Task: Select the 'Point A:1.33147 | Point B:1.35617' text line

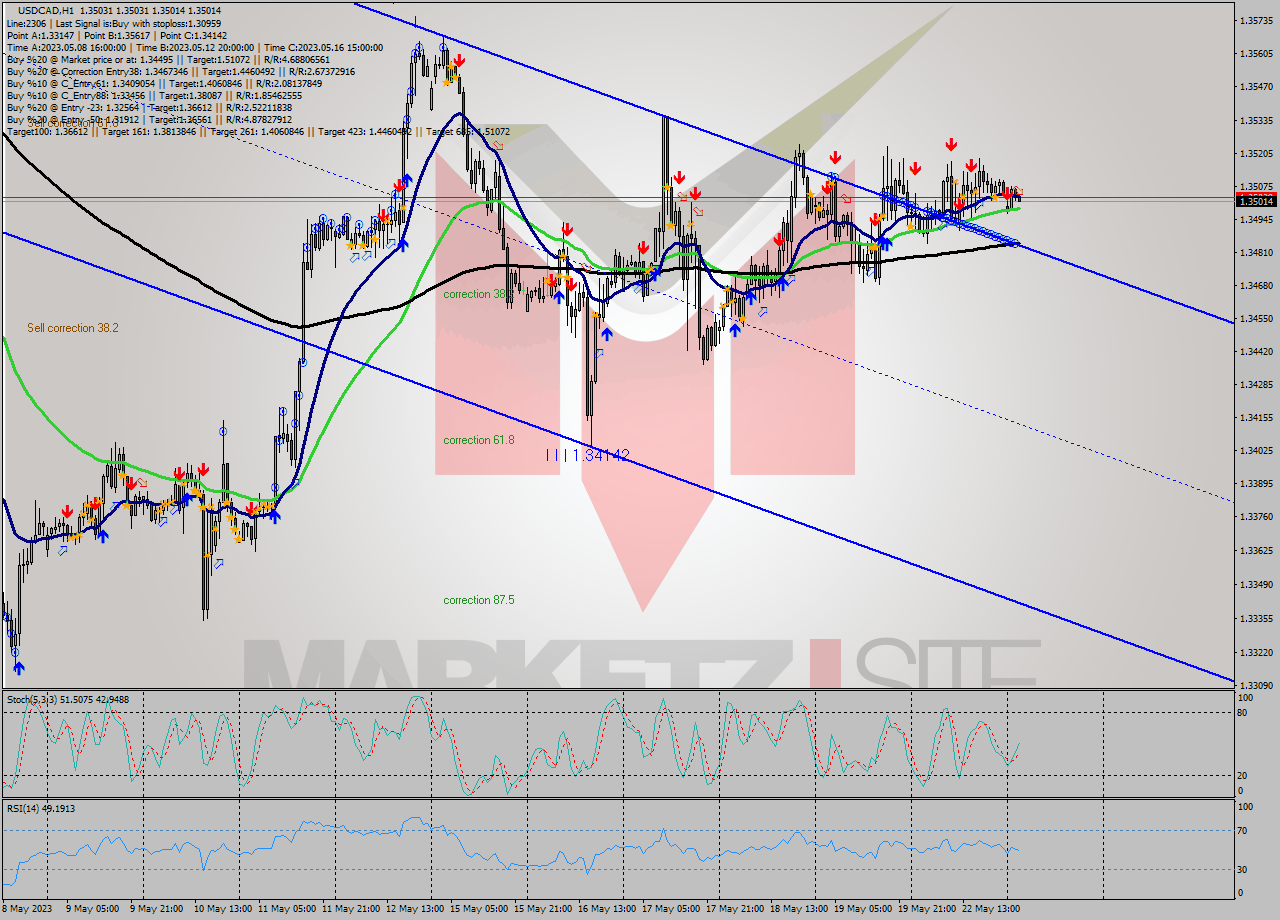Action: click(x=117, y=34)
